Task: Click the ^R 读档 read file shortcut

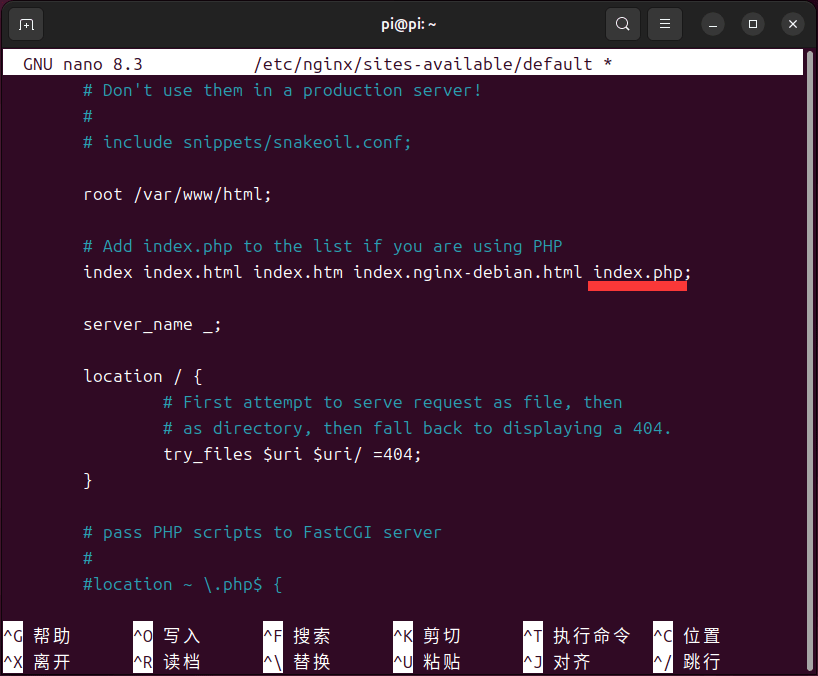Action: [167, 662]
